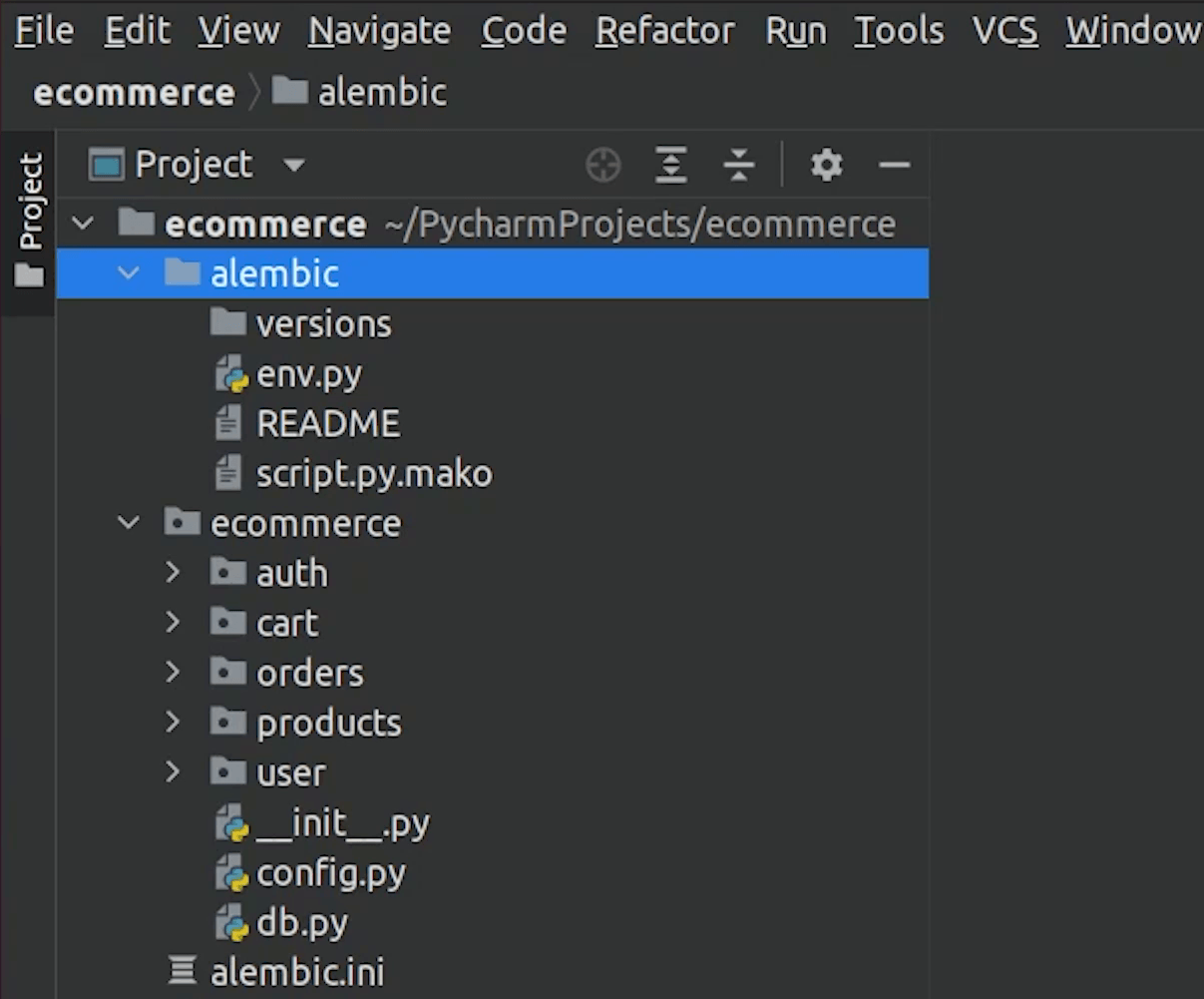
Task: Click the README text file icon
Action: tap(228, 424)
